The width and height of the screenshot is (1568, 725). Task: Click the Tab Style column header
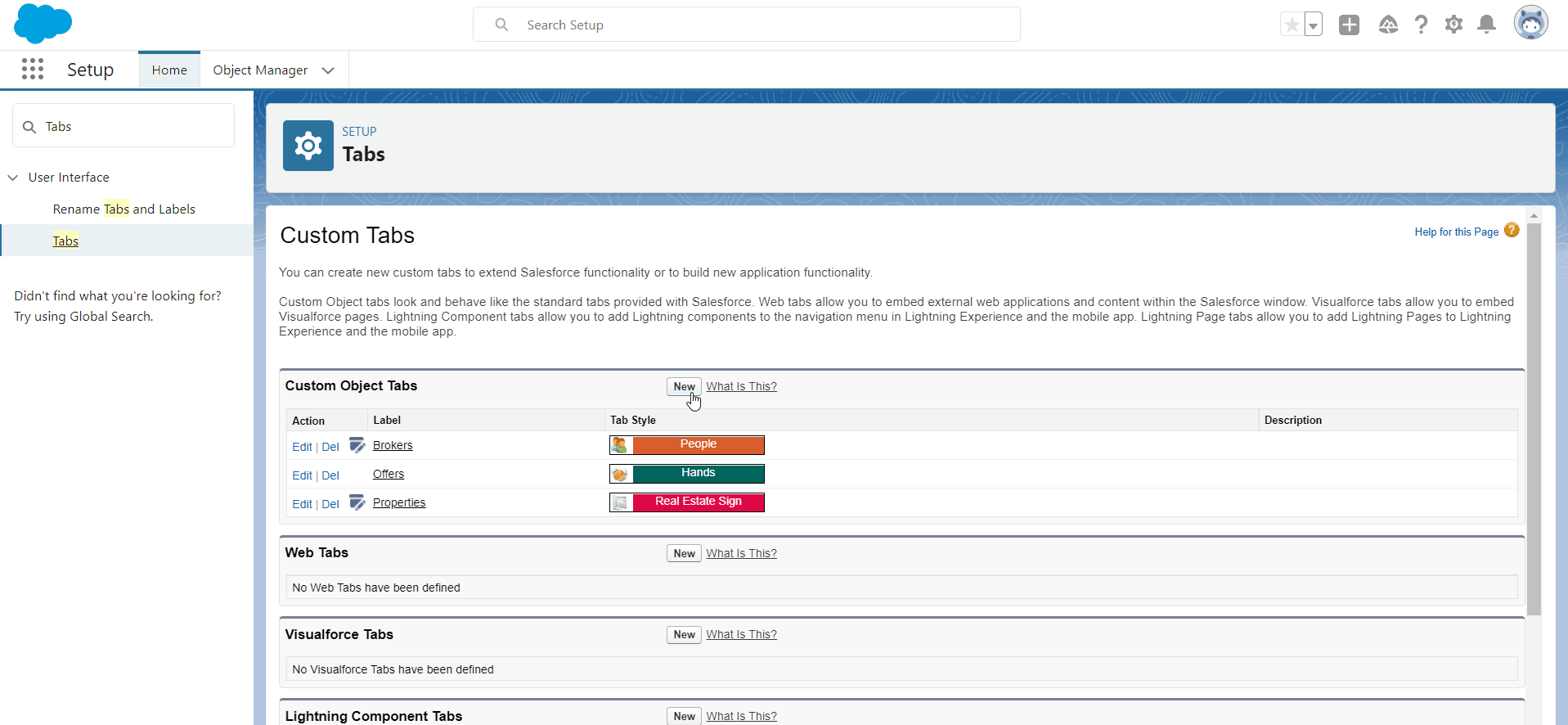633,420
